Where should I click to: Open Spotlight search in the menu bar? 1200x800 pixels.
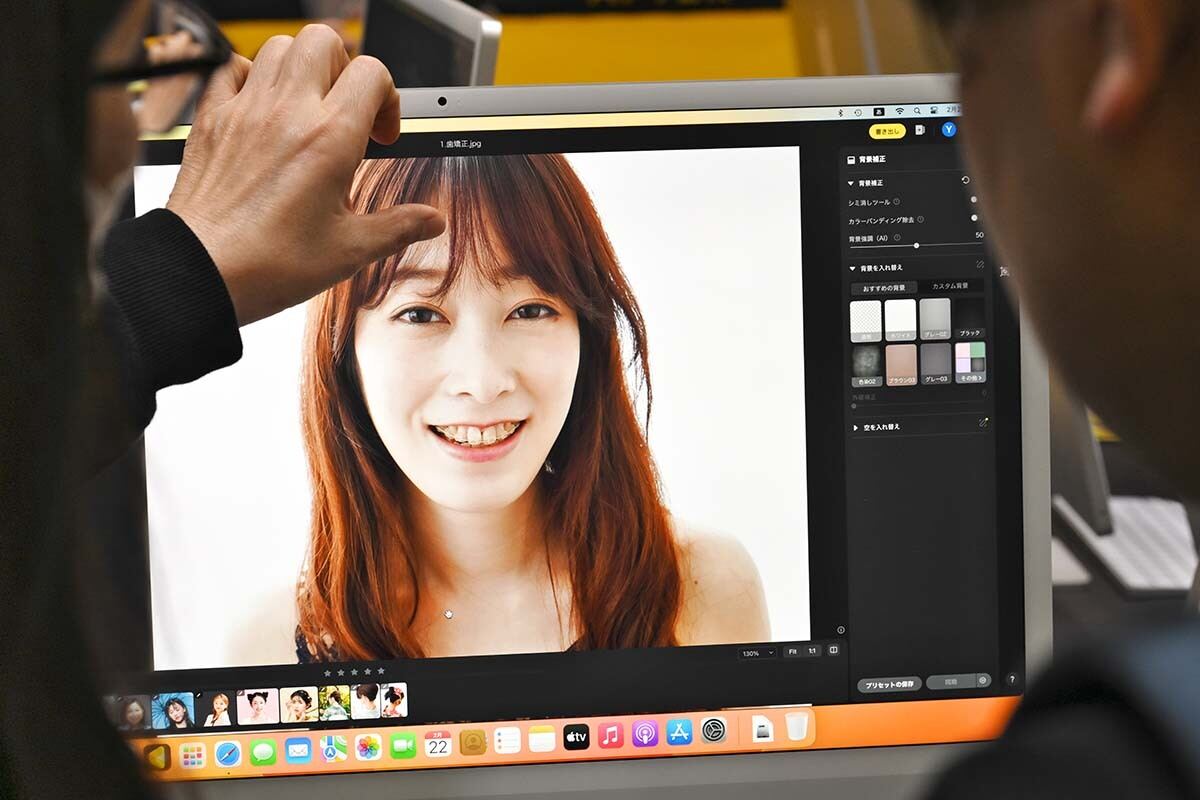[915, 111]
